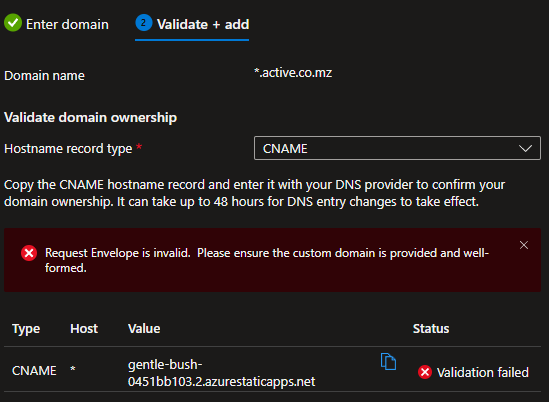
Task: Click the Value column header
Action: 144,328
